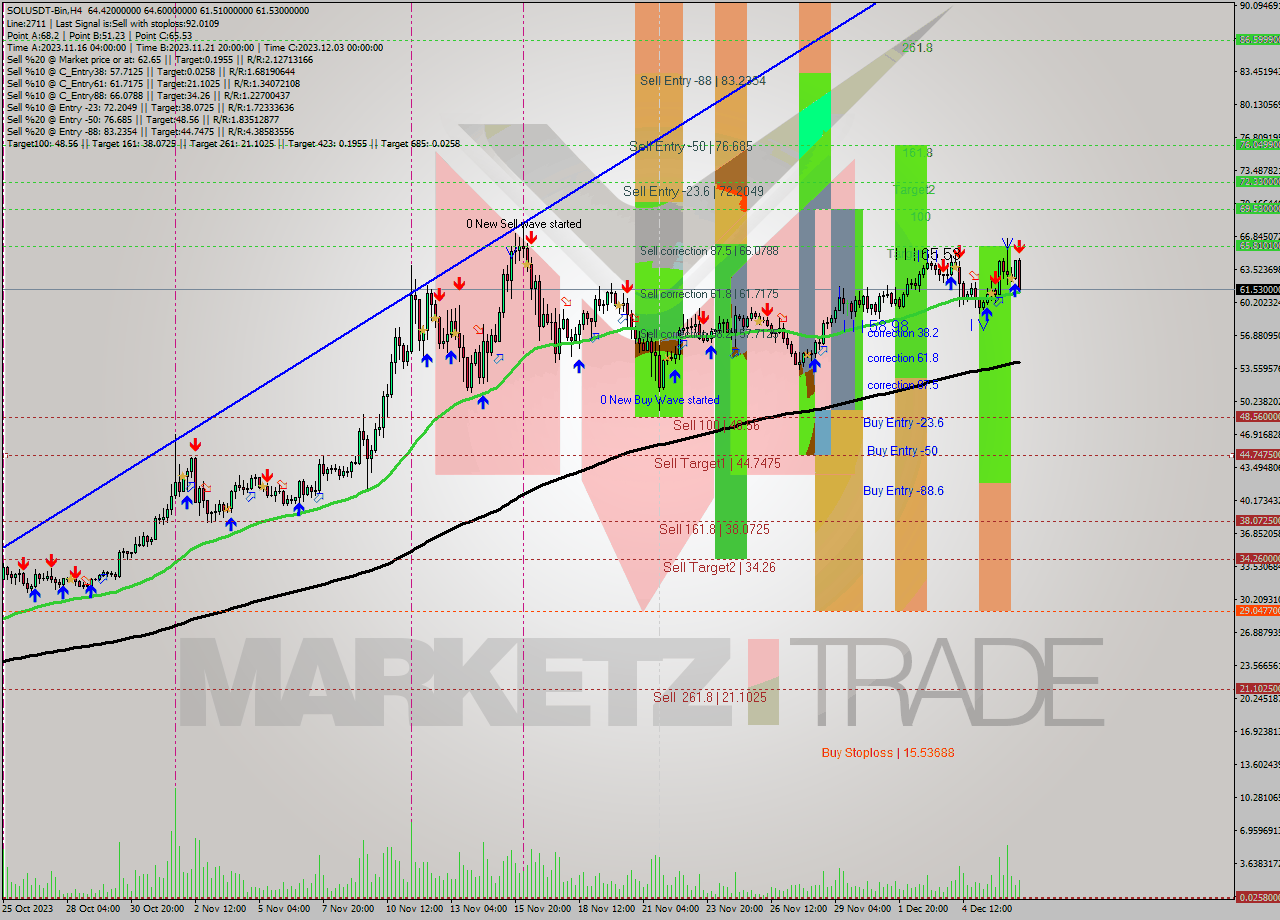Select the 'Sell Entry -88 | 83.2354' chart label
This screenshot has width=1280, height=920.
tap(703, 81)
